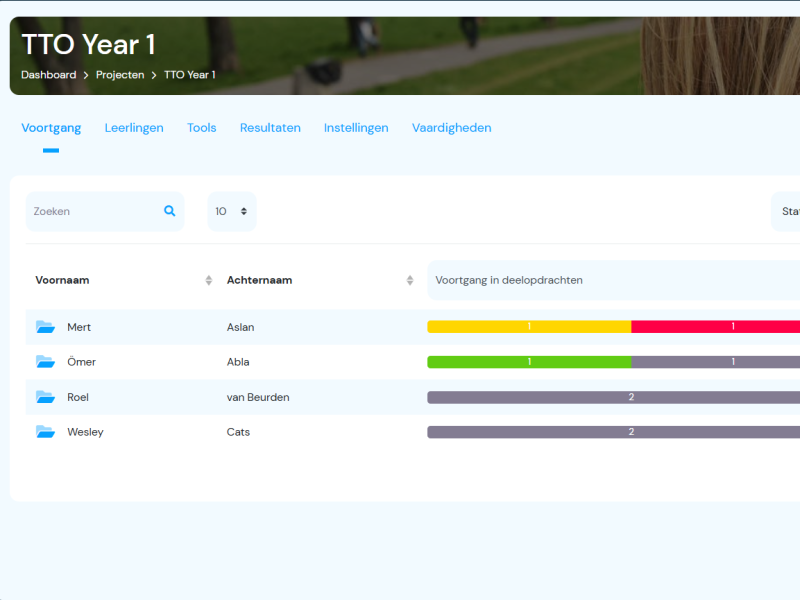This screenshot has width=800, height=600.
Task: Click Roel's grey progress bar
Action: click(613, 397)
